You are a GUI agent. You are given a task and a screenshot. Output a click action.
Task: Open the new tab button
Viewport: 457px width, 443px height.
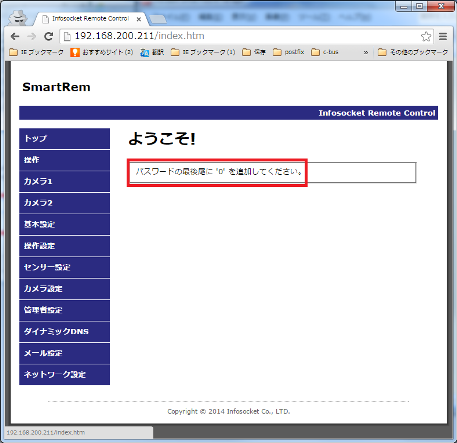pos(158,19)
